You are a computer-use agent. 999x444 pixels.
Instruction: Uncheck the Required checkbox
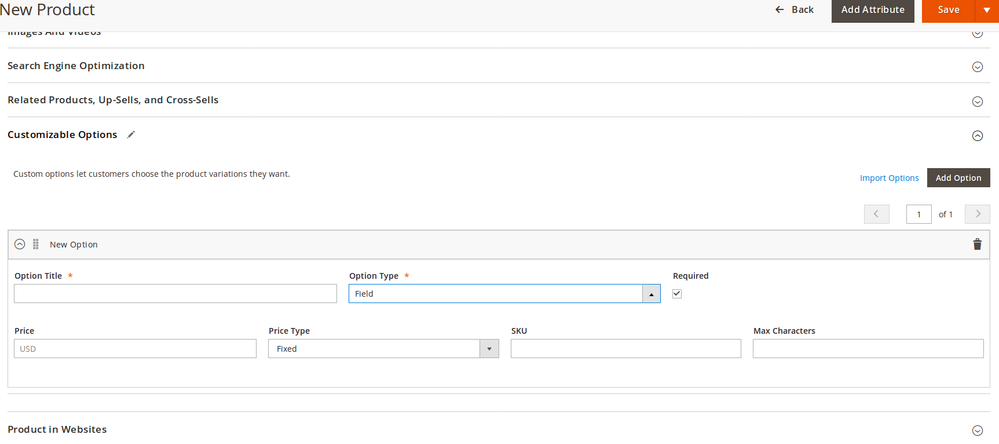tap(677, 294)
